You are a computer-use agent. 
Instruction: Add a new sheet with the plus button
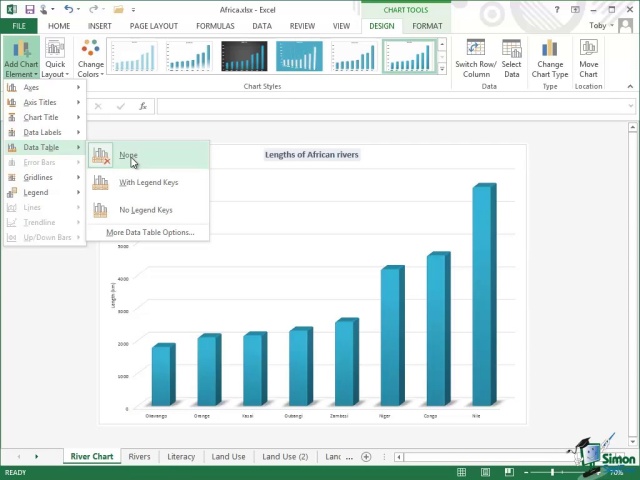tap(366, 457)
